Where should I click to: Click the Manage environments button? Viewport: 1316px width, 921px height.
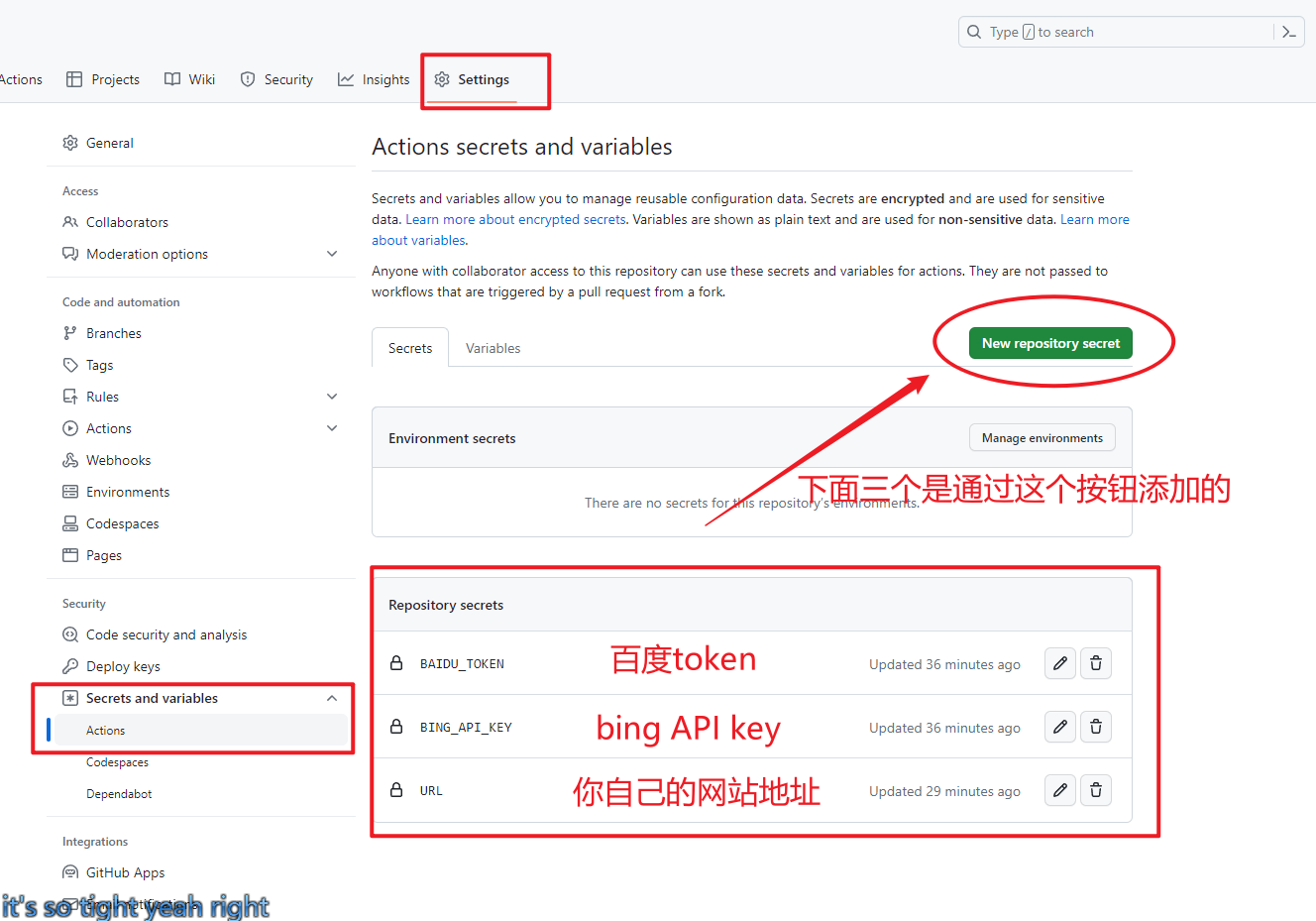(1042, 438)
